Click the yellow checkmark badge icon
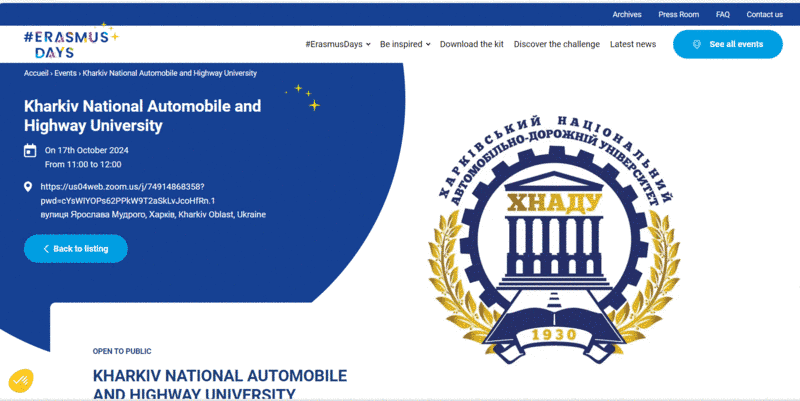This screenshot has height=401, width=800. [x=21, y=381]
